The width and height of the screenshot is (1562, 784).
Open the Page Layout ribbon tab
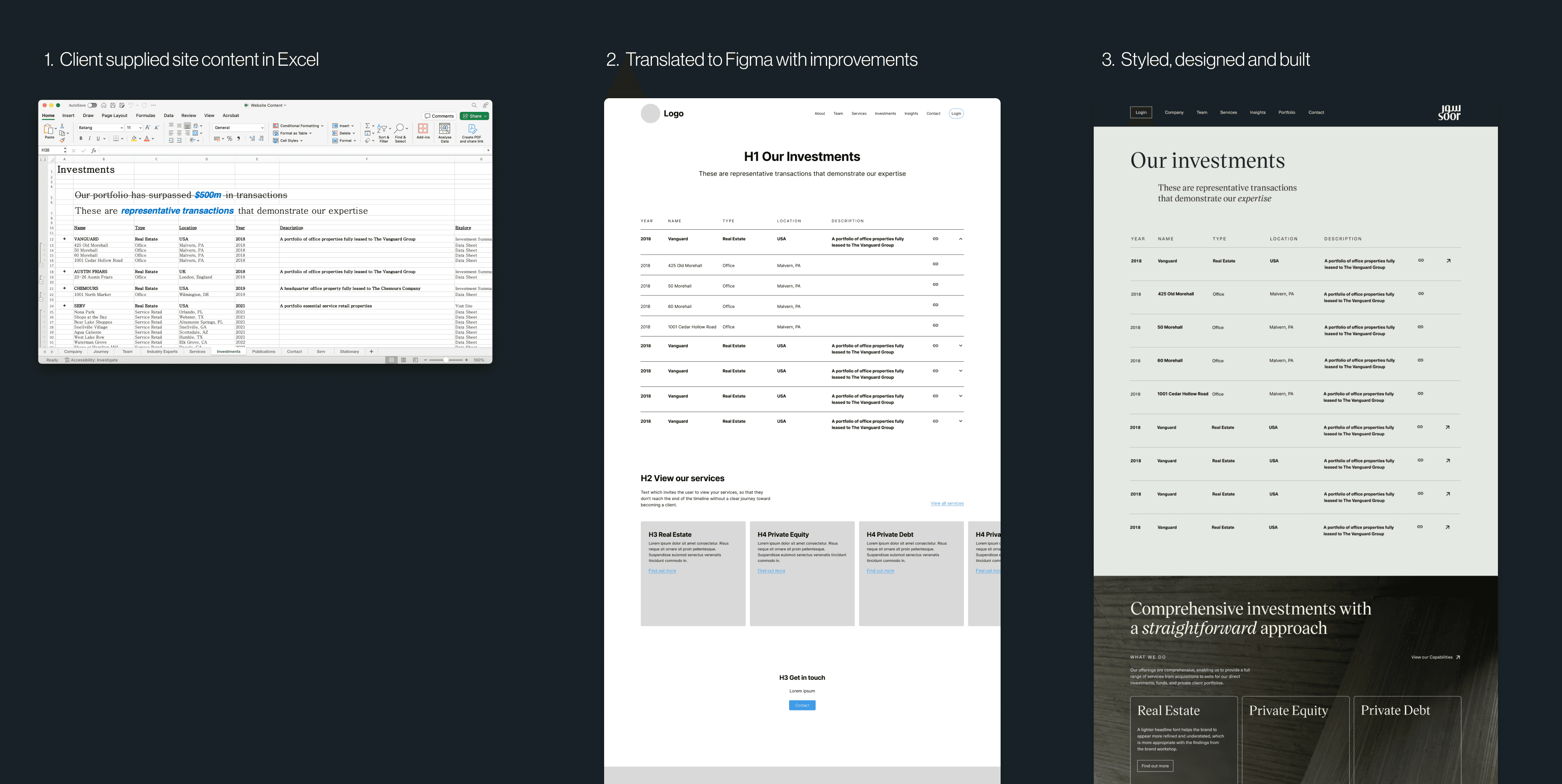tap(114, 116)
